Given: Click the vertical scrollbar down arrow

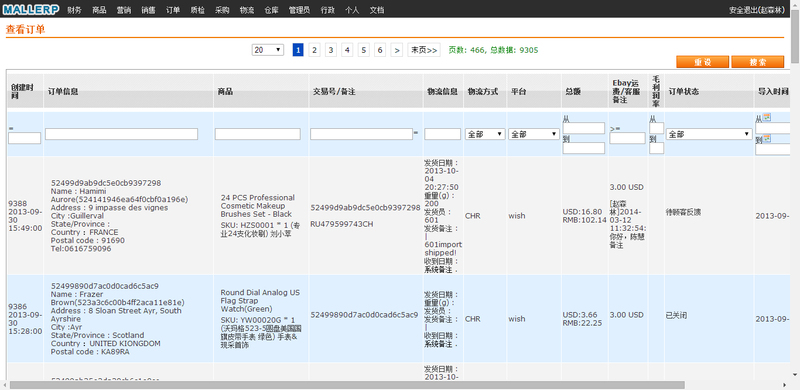Looking at the screenshot, I should click(795, 376).
